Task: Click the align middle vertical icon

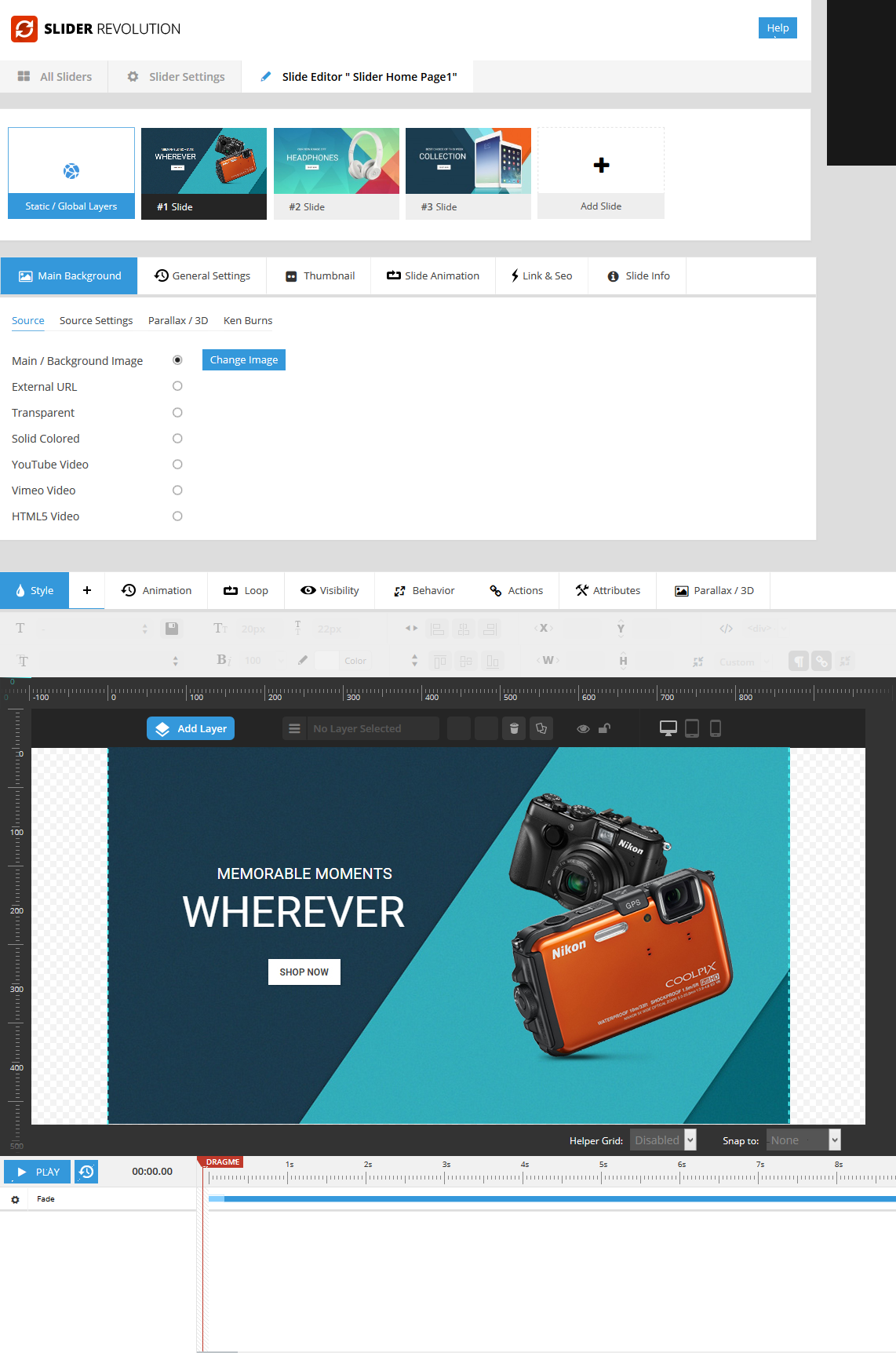Action: [x=466, y=661]
